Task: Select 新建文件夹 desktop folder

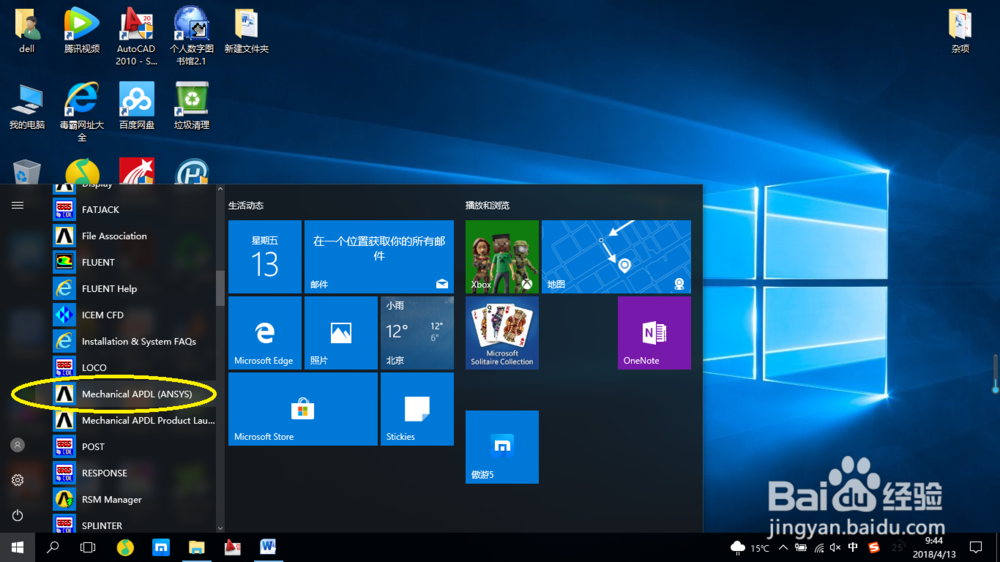Action: 246,31
